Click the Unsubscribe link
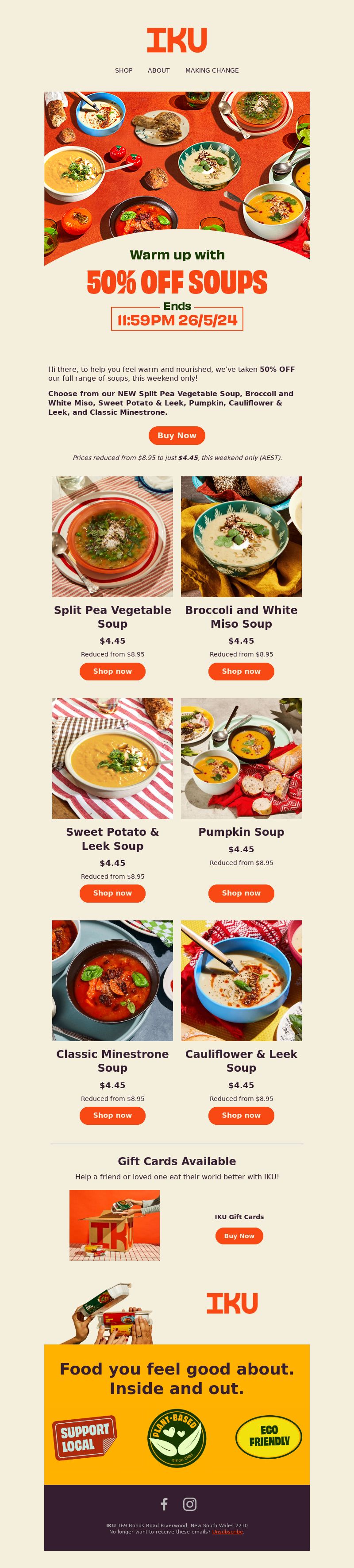This screenshot has height=1568, width=354. 227,1532
